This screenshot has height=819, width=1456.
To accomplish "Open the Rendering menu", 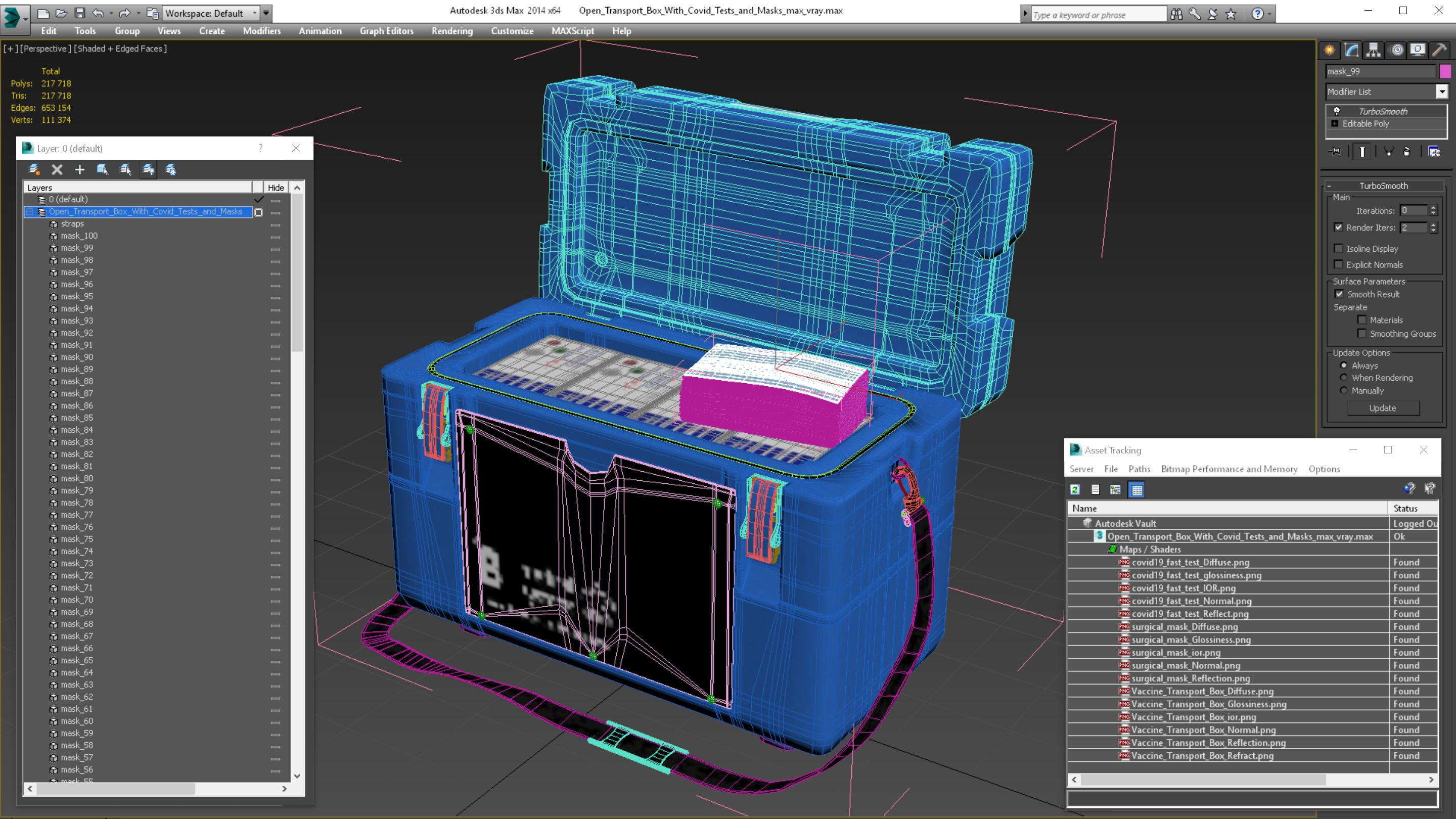I will click(452, 31).
